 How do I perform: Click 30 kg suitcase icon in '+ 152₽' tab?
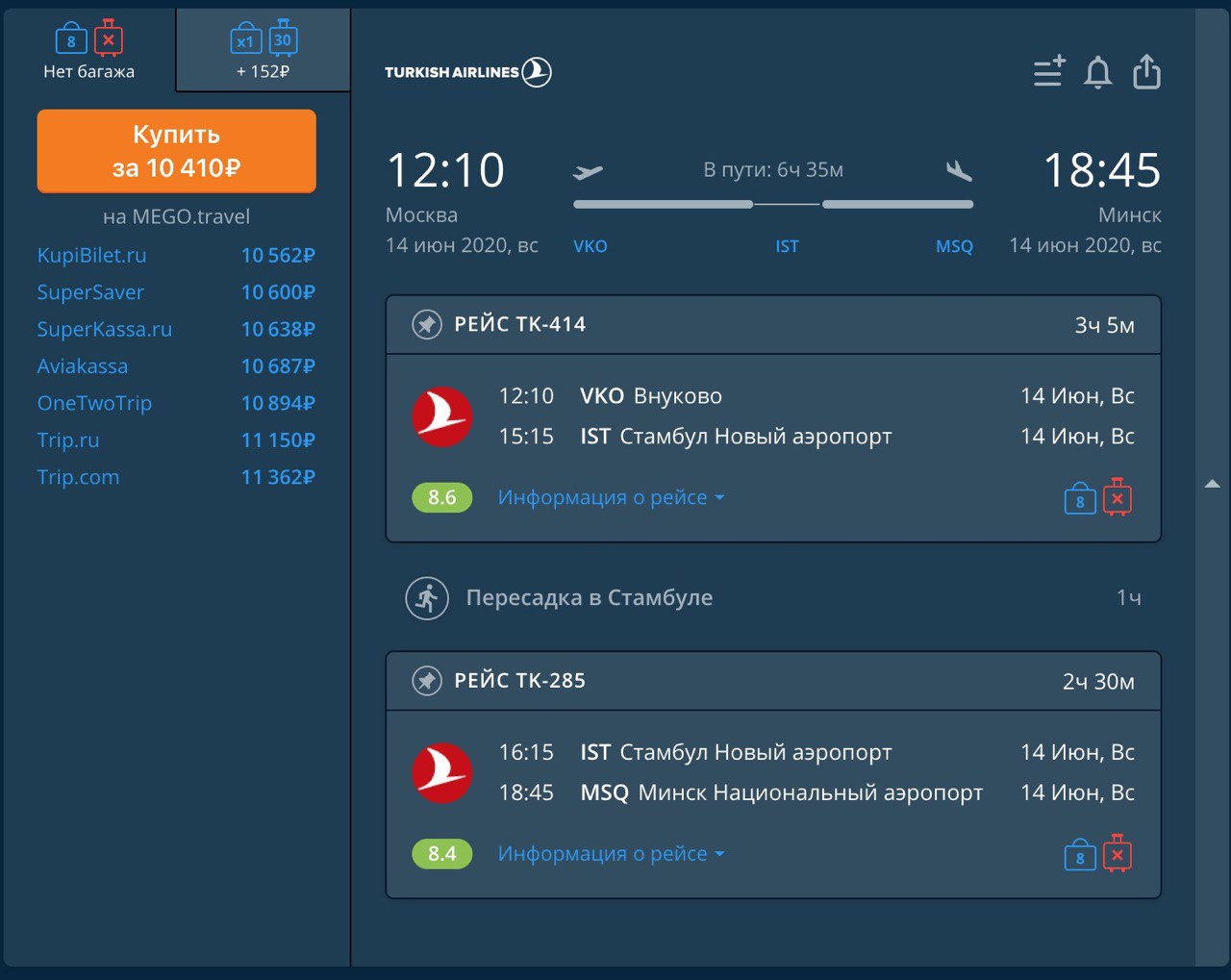point(283,38)
